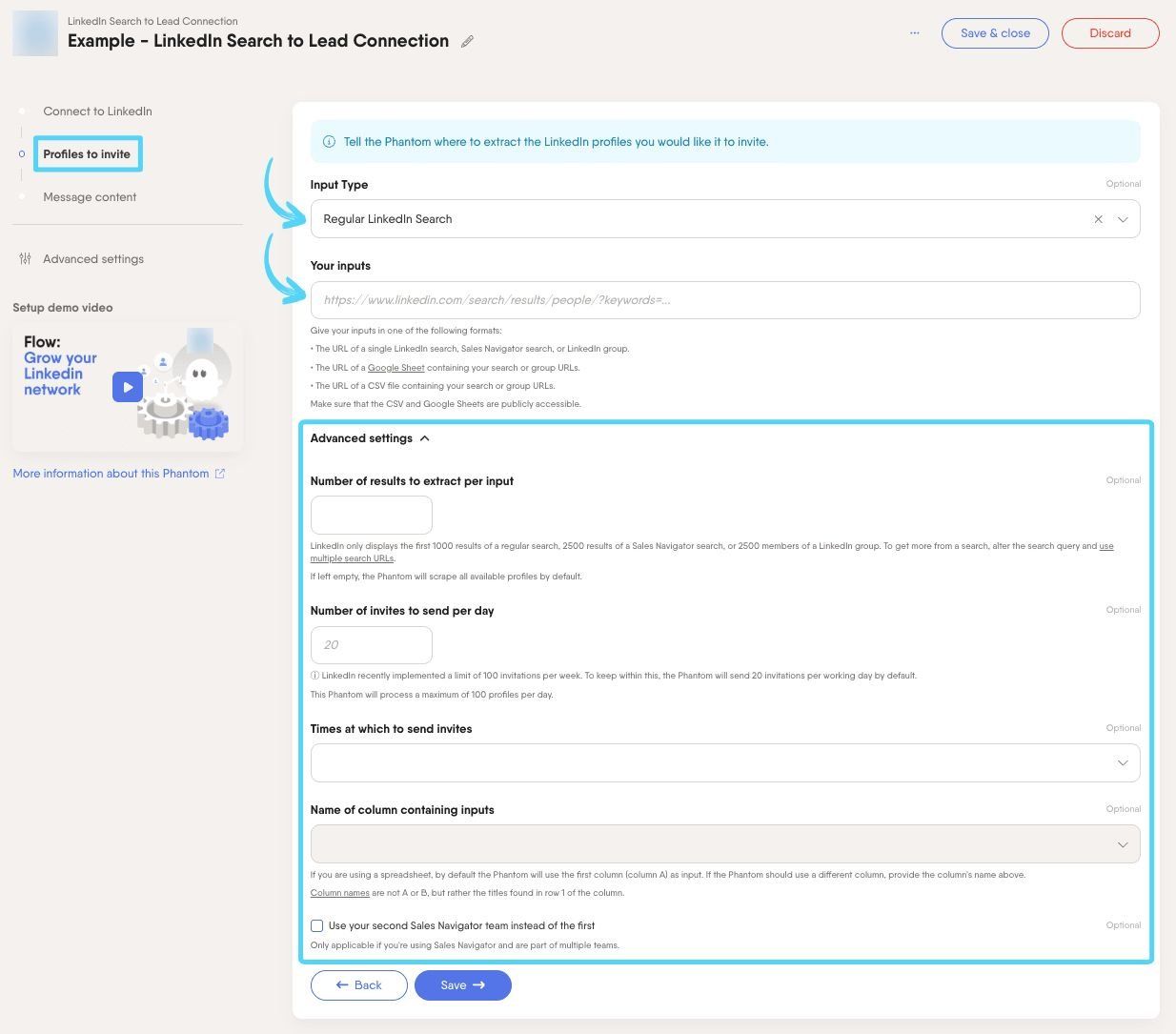Click external link icon beside More information
The width and height of the screenshot is (1176, 1034).
[x=220, y=474]
